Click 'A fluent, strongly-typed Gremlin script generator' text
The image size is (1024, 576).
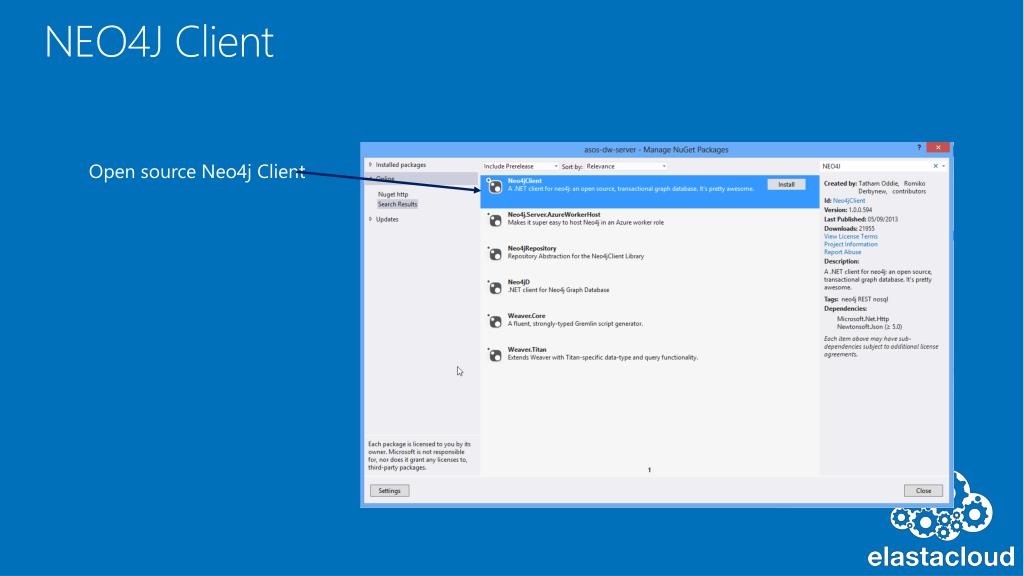[575, 324]
